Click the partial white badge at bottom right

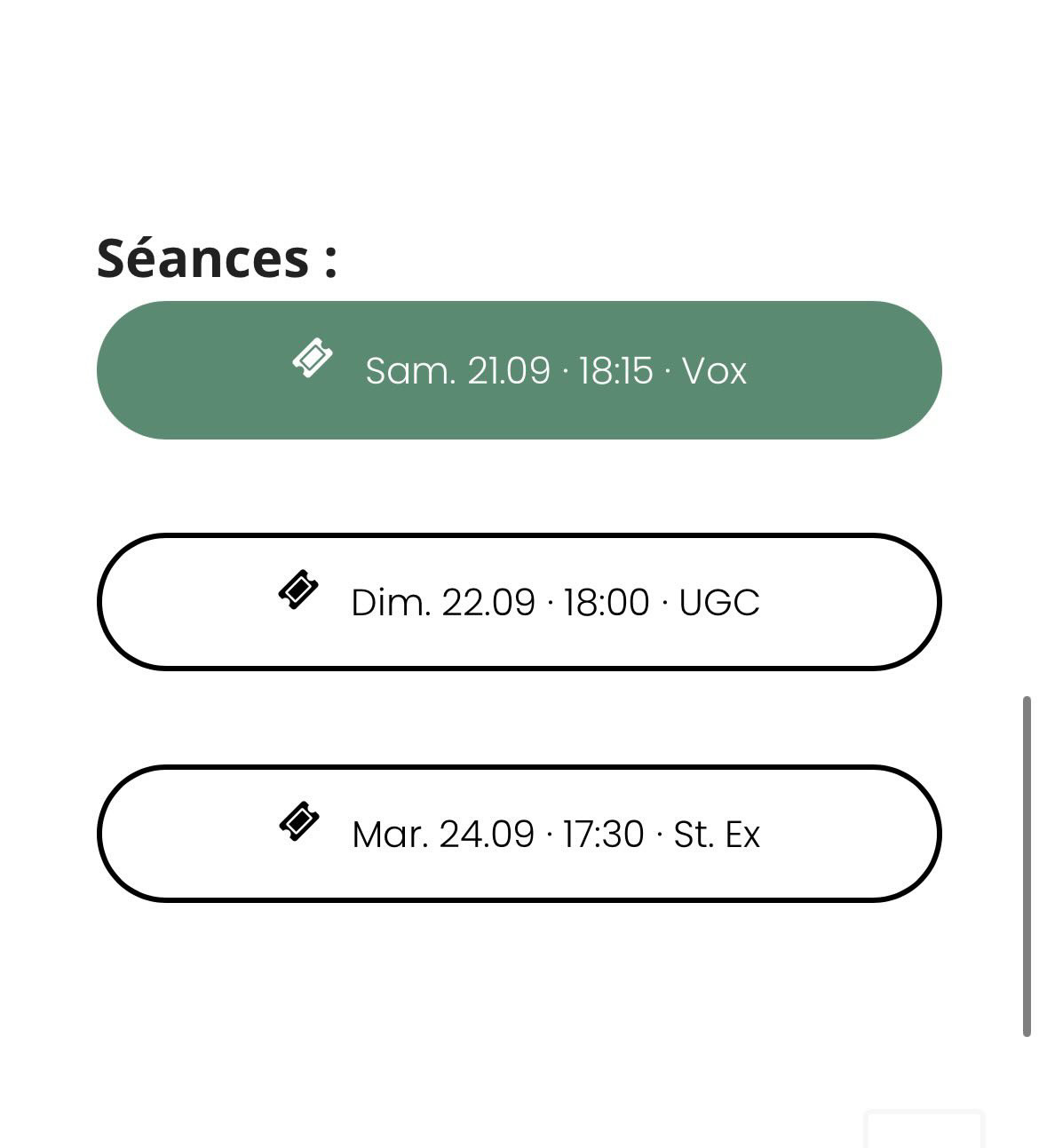point(924,1128)
